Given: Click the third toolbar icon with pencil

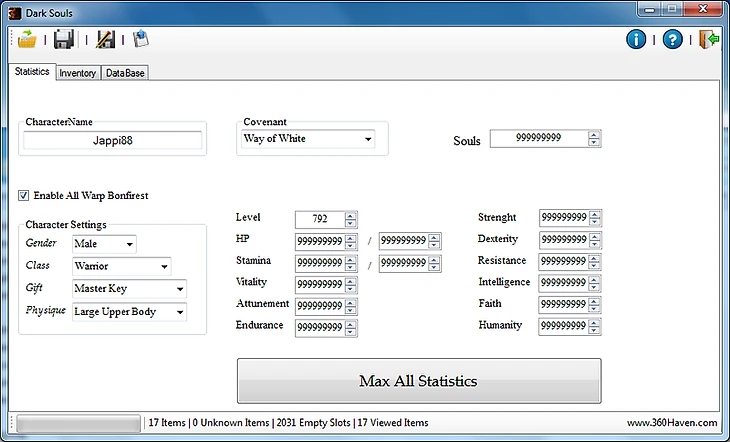Looking at the screenshot, I should click(x=104, y=40).
